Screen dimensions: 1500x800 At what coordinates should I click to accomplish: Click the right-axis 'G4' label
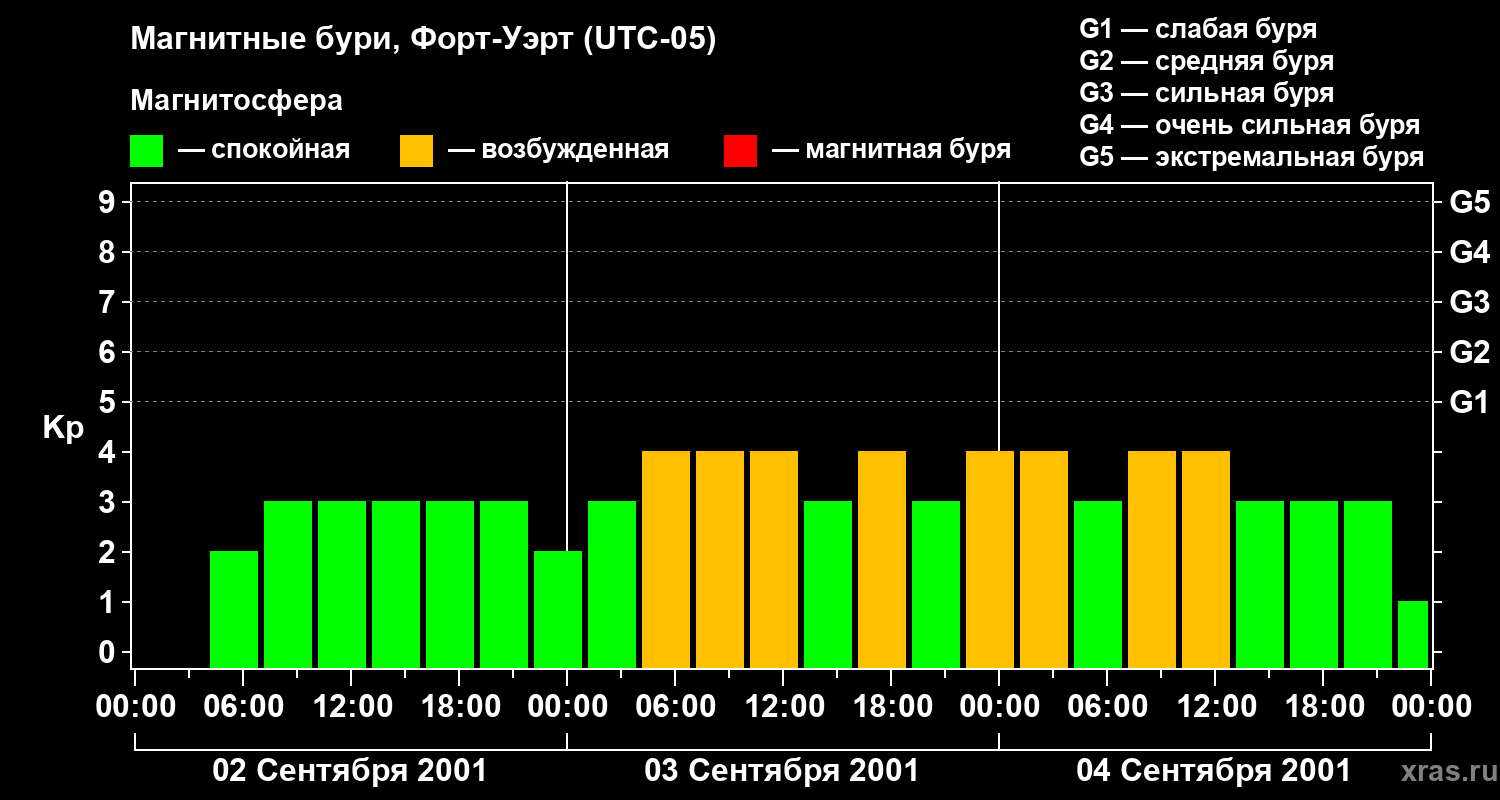[1470, 252]
